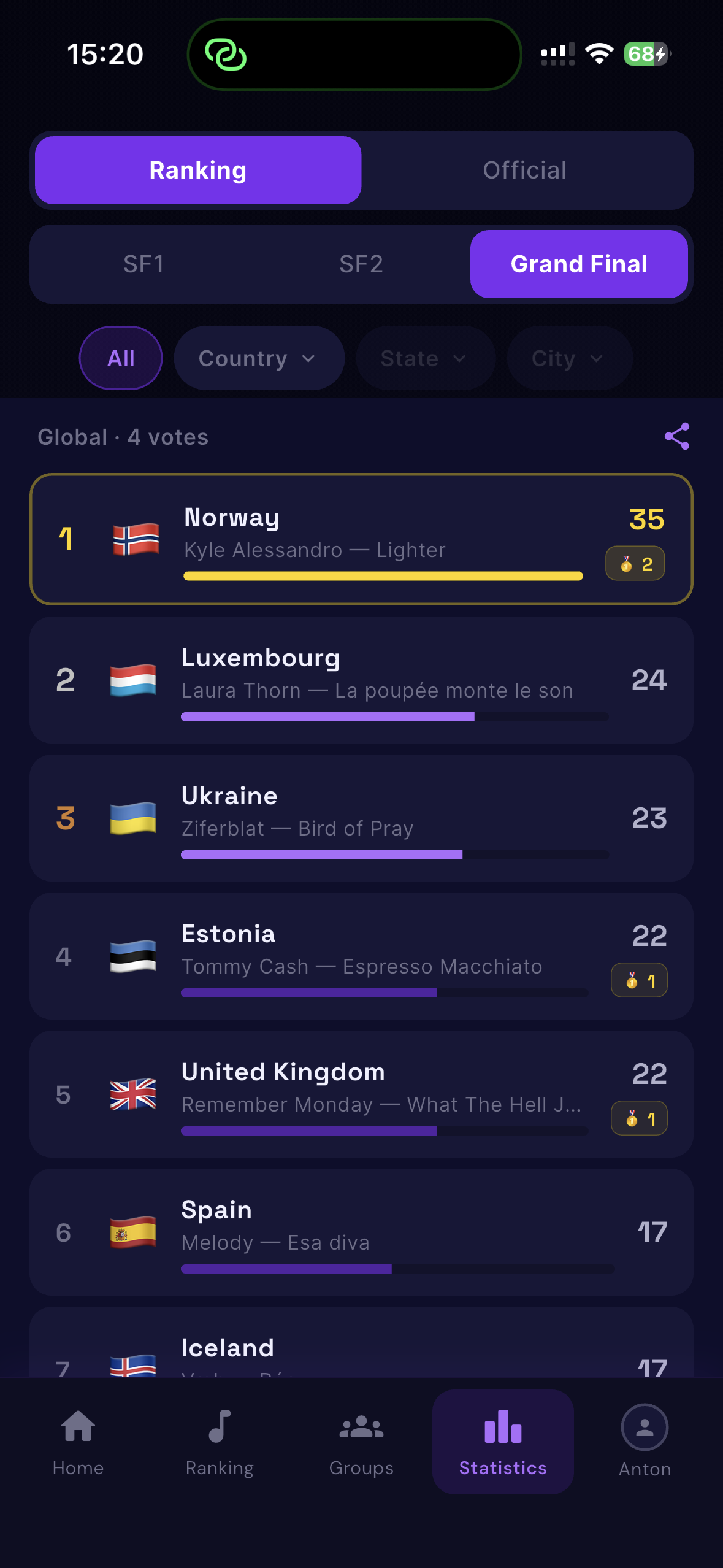Expand the Country filter dropdown
Screen dimensions: 723x1568
(x=259, y=358)
